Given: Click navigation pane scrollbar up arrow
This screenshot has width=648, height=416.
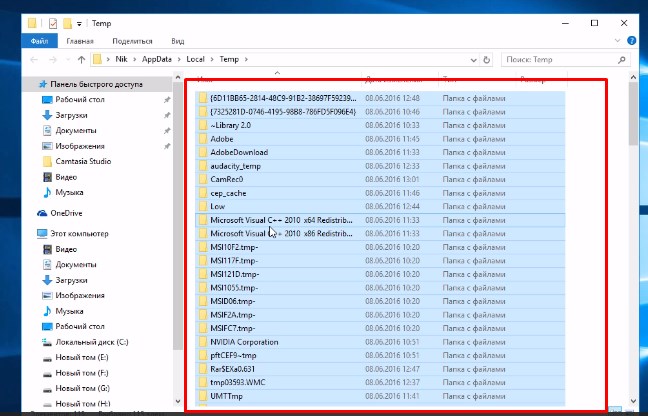Looking at the screenshot, I should tap(178, 77).
